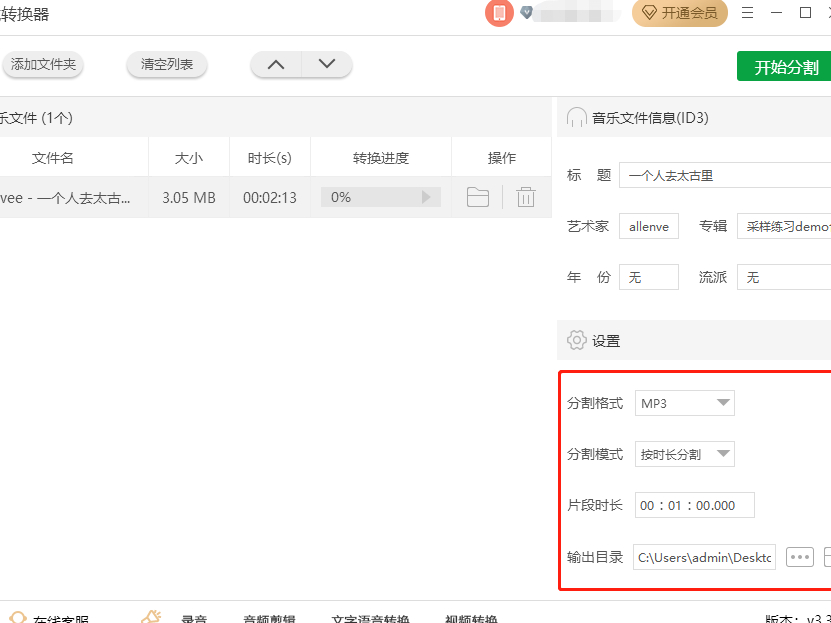Image resolution: width=831 pixels, height=623 pixels.
Task: Move the file up with the up arrow
Action: pyautogui.click(x=276, y=64)
